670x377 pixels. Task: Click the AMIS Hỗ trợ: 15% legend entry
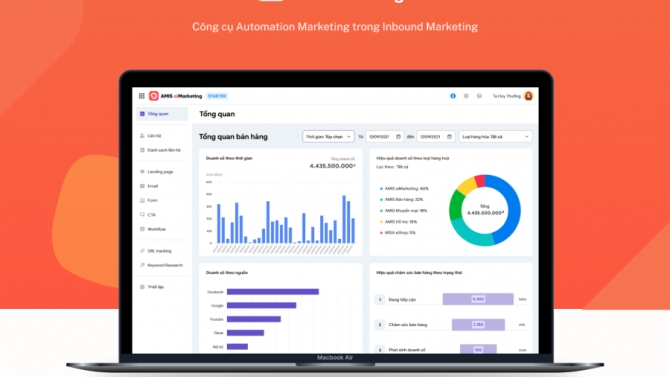[398, 222]
